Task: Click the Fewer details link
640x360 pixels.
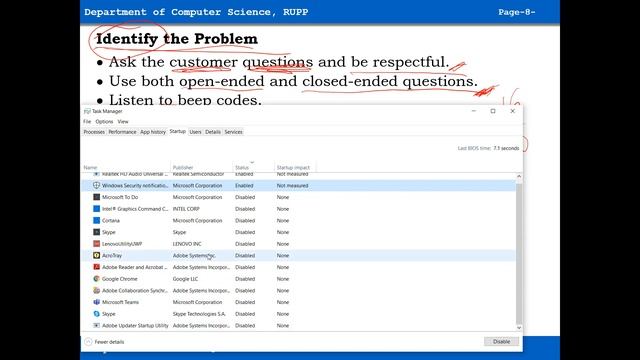Action: tap(109, 342)
